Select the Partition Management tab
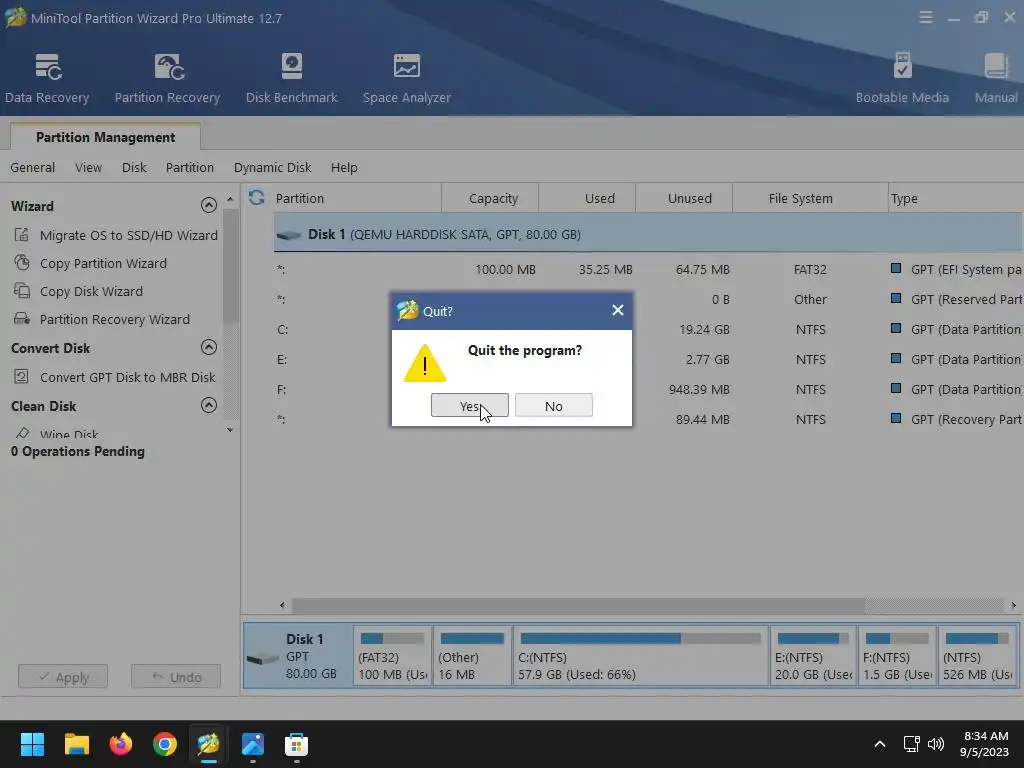This screenshot has height=768, width=1024. tap(105, 136)
